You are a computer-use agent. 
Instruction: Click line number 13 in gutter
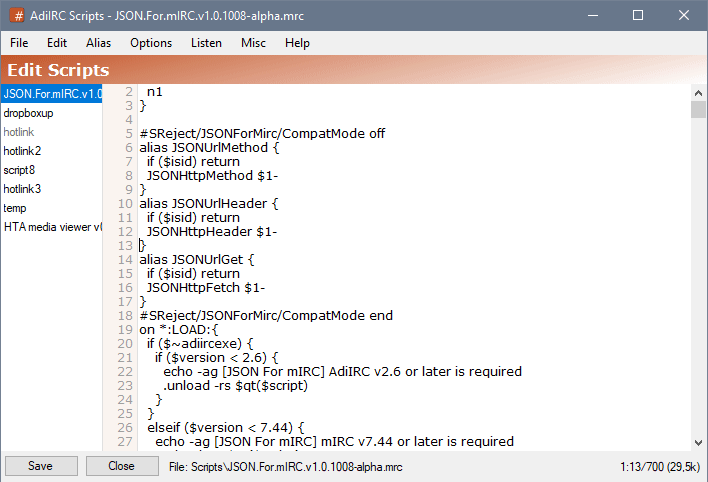(x=125, y=246)
